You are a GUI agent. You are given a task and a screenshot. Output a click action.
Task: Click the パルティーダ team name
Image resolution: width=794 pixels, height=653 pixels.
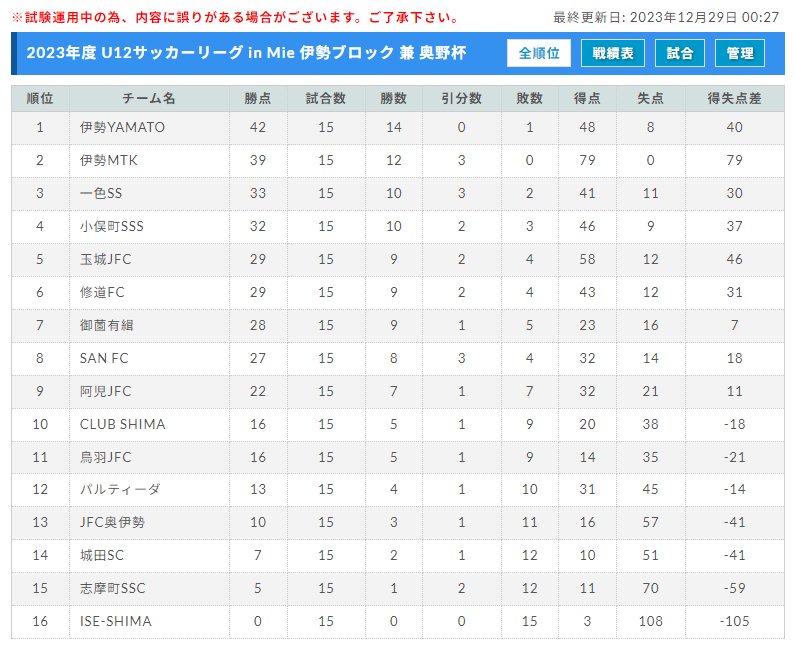click(120, 489)
